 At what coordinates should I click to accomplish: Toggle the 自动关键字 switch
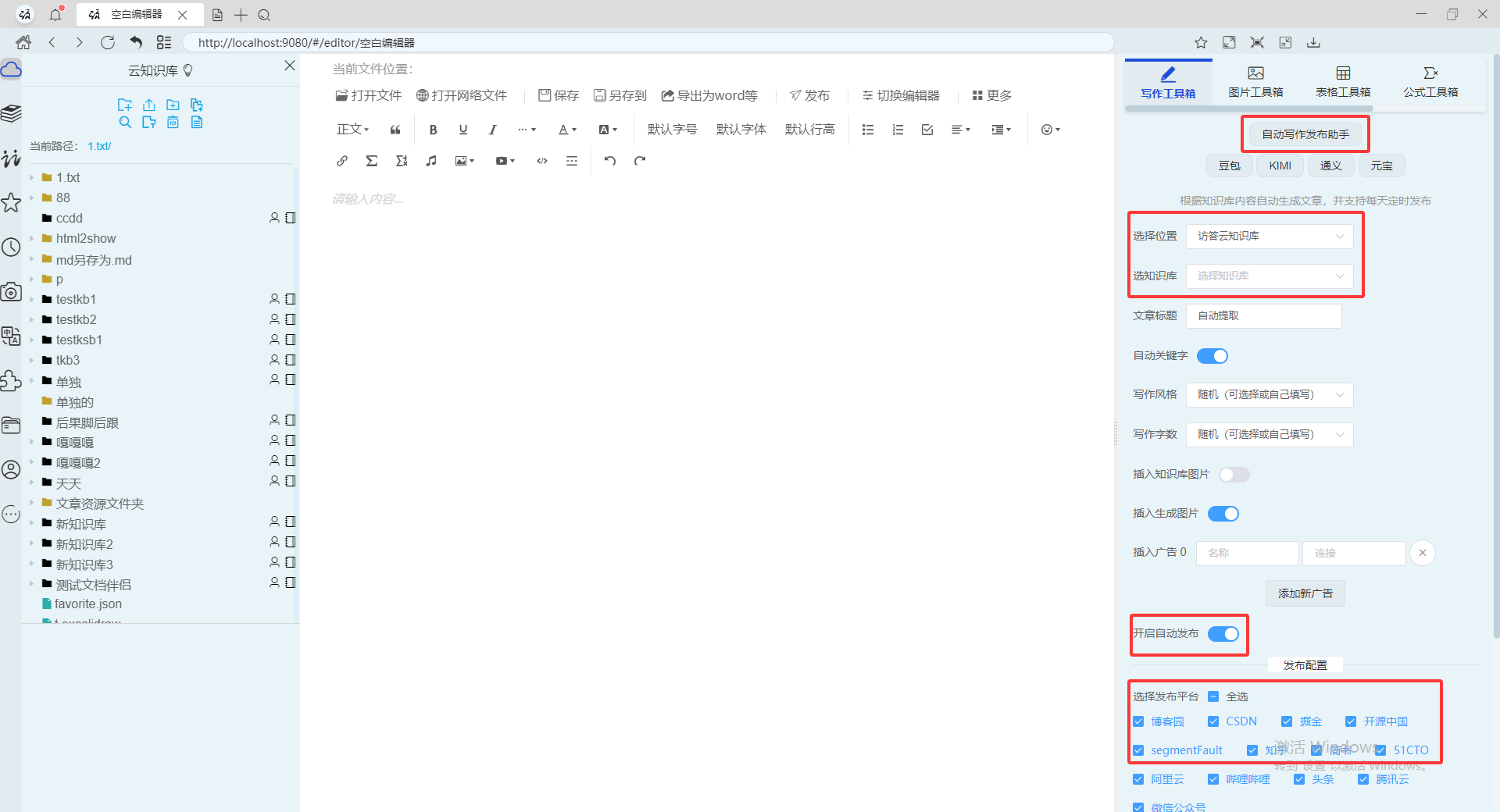[1212, 356]
